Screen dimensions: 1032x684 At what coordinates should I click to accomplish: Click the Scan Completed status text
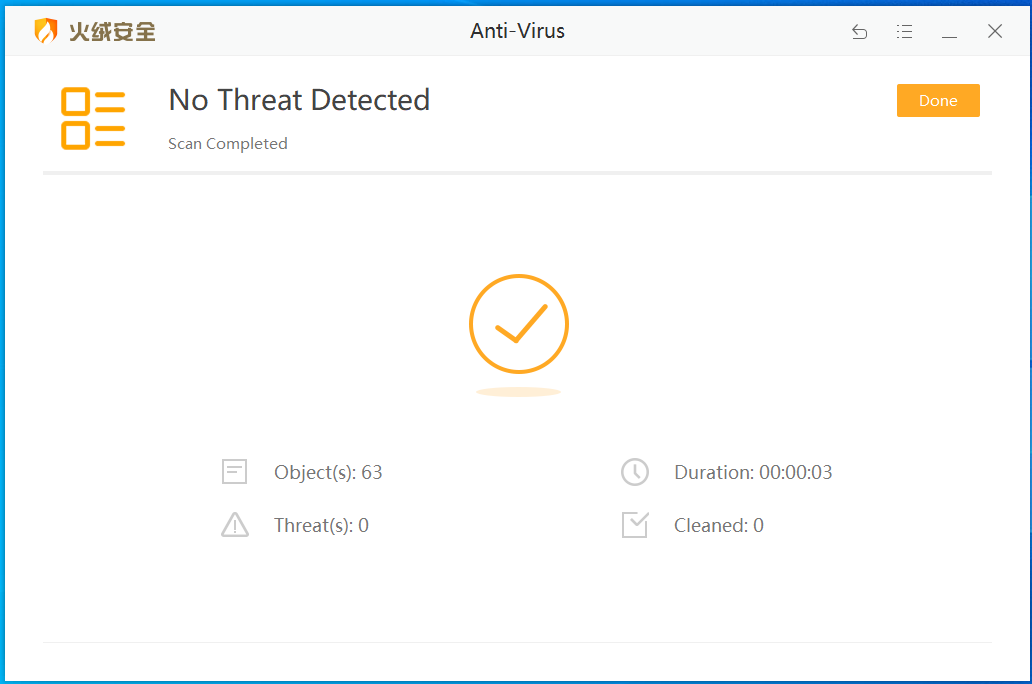click(228, 144)
